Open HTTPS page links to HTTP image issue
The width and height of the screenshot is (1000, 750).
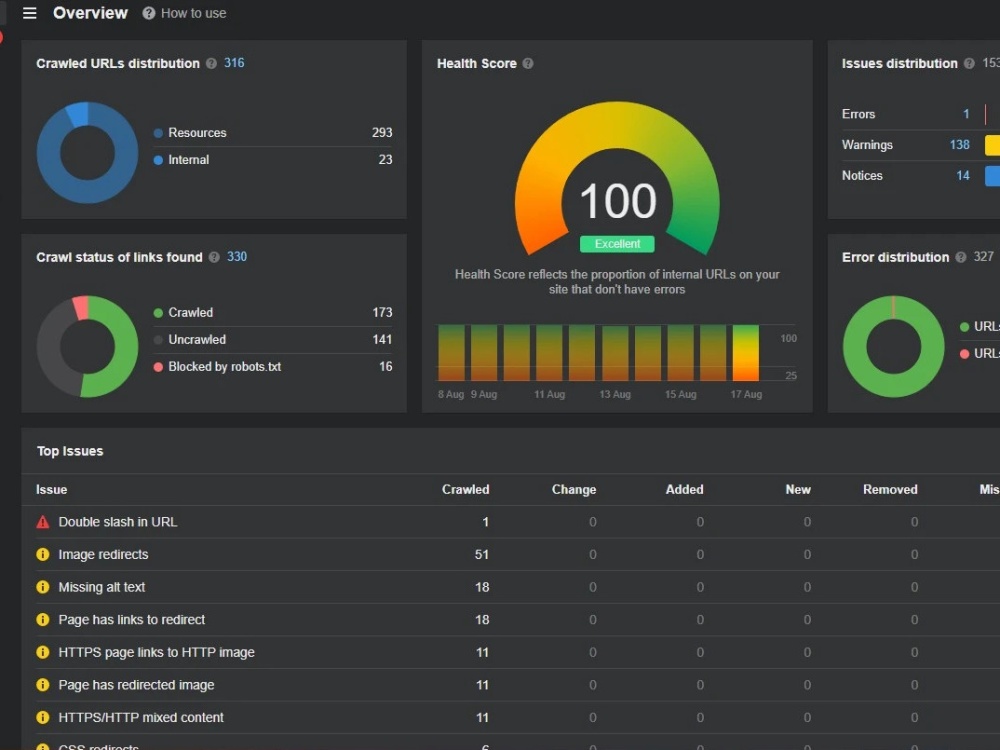click(156, 652)
